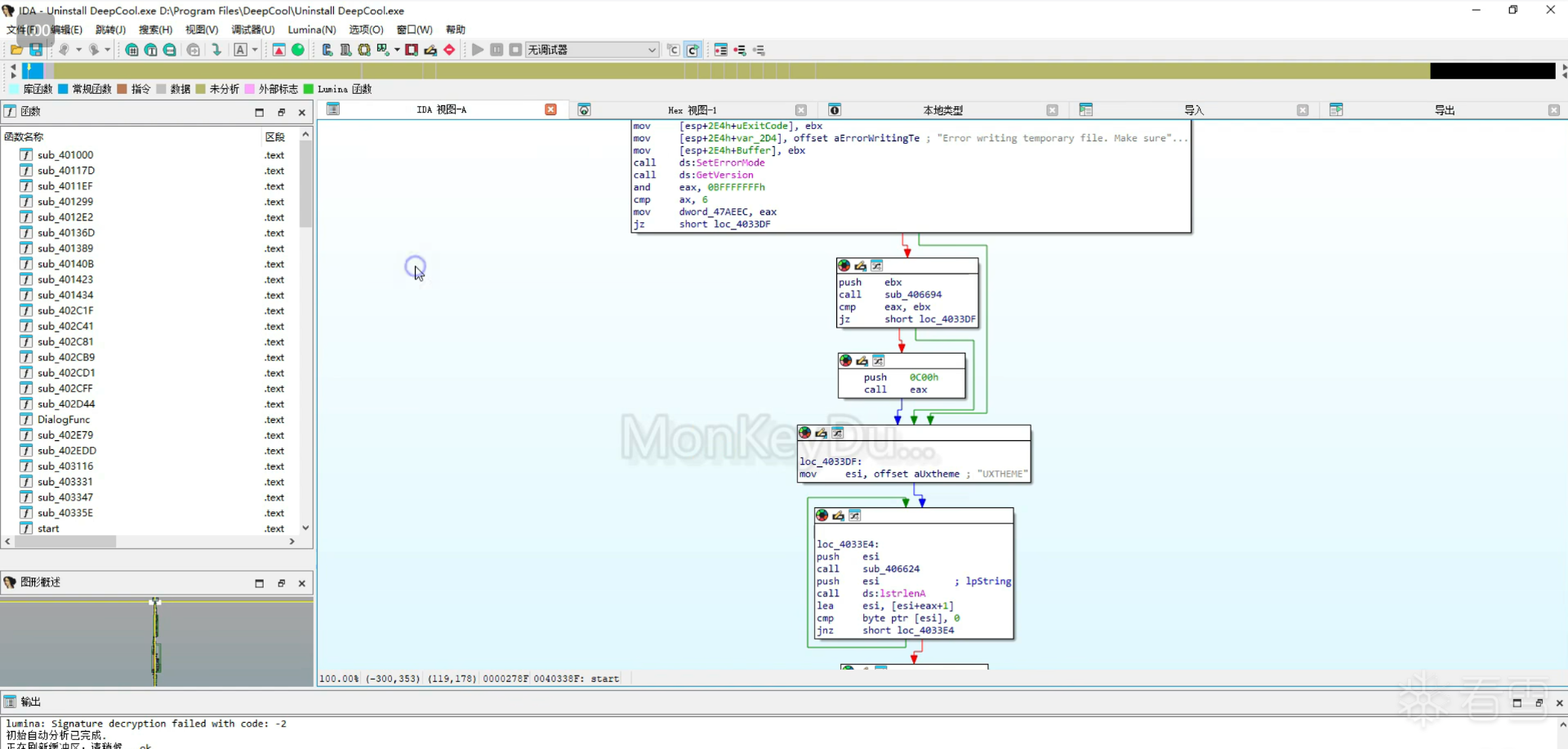This screenshot has width=1568, height=749.
Task: Click the pencil edit toolbar icon
Action: (430, 50)
